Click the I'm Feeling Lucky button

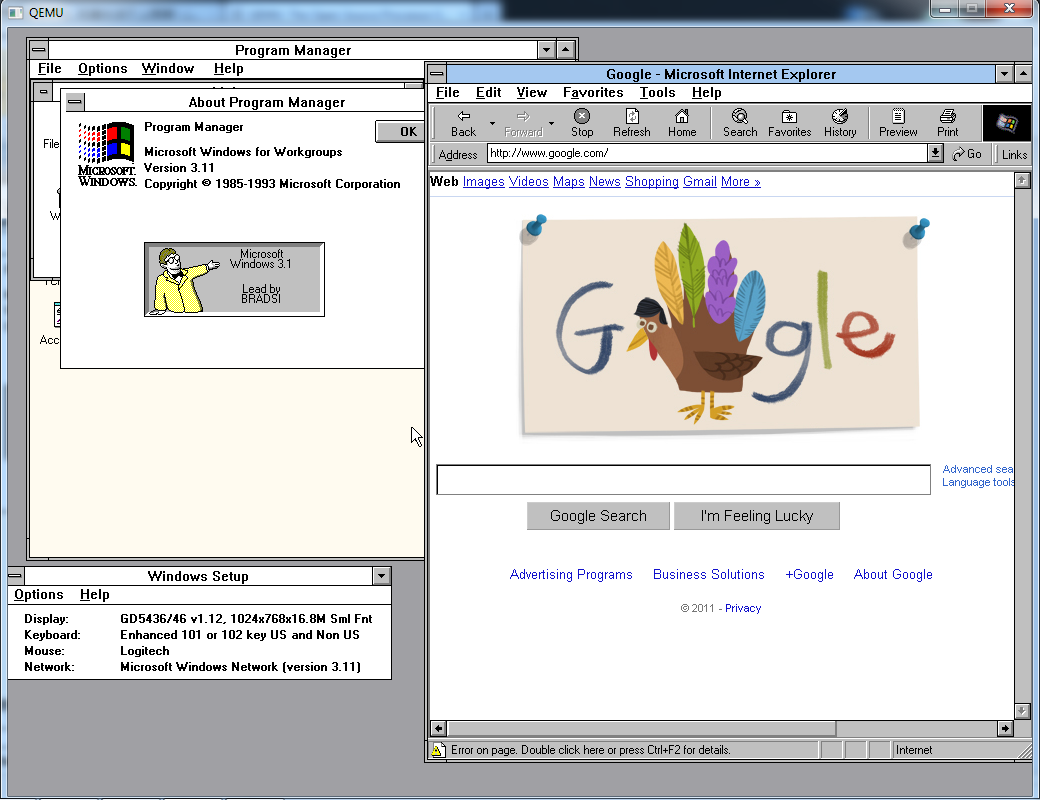[x=757, y=516]
